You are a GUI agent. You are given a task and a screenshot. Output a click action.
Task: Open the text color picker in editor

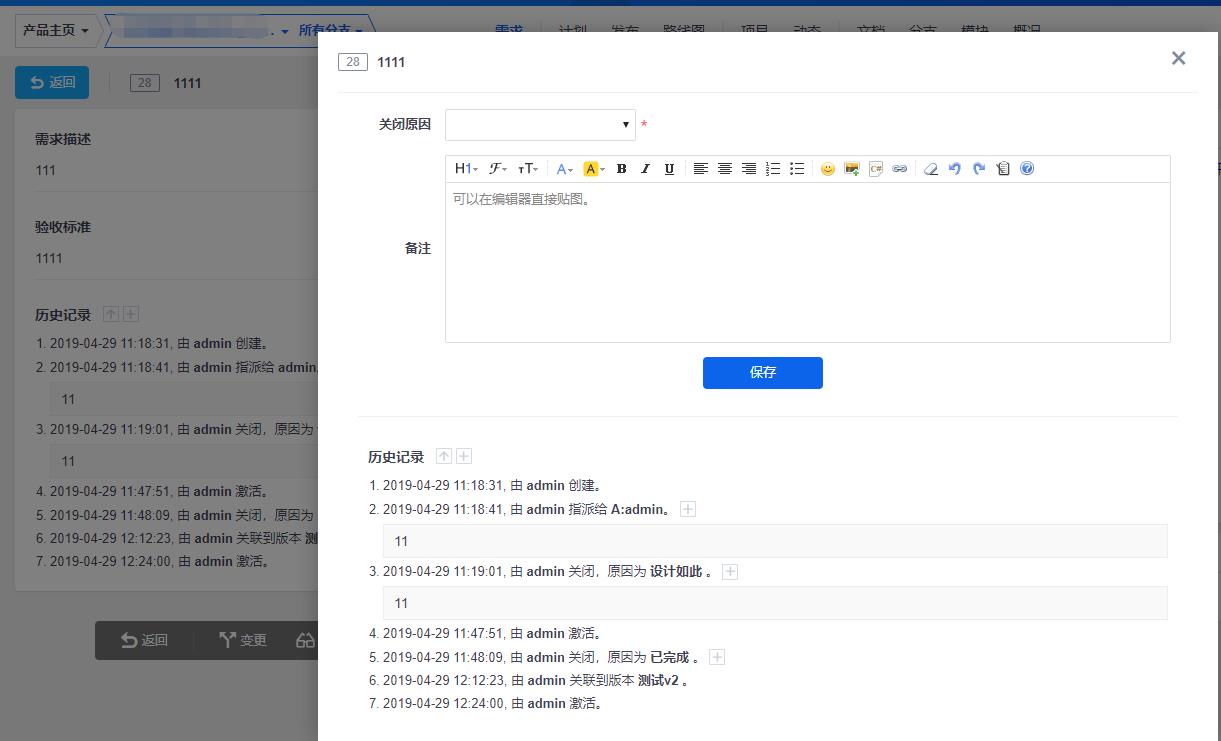[x=565, y=169]
